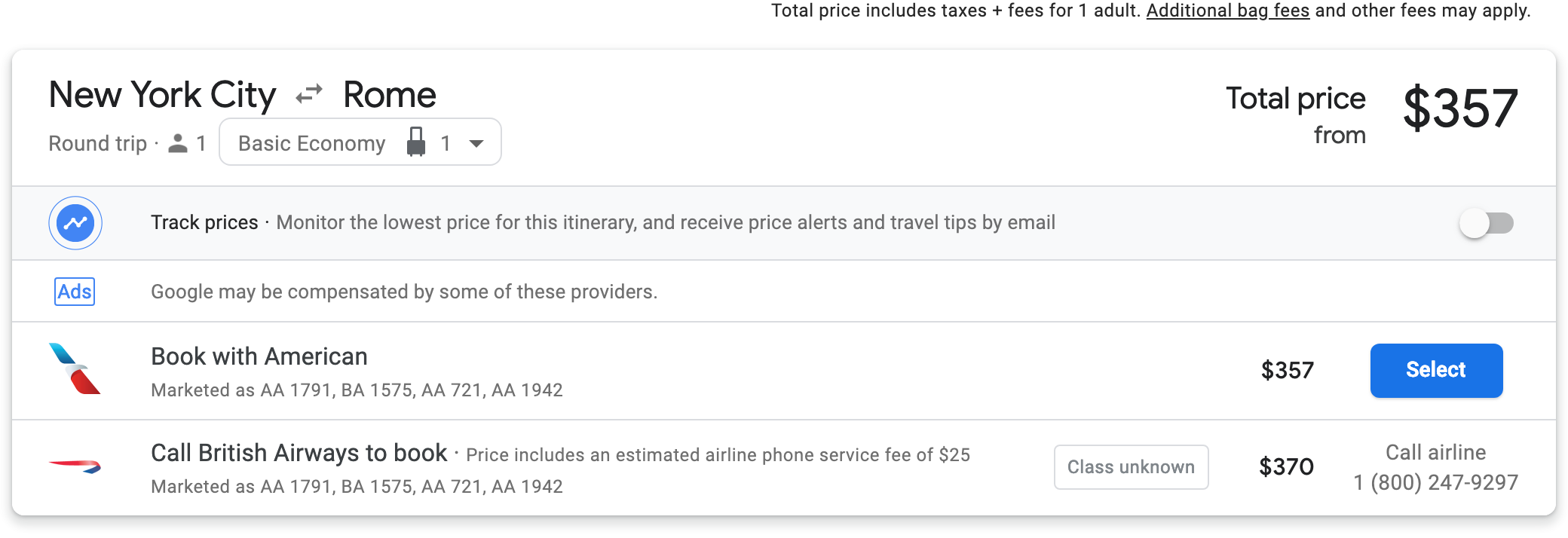1568x538 pixels.
Task: Click the large $357 total price
Action: [x=1459, y=109]
